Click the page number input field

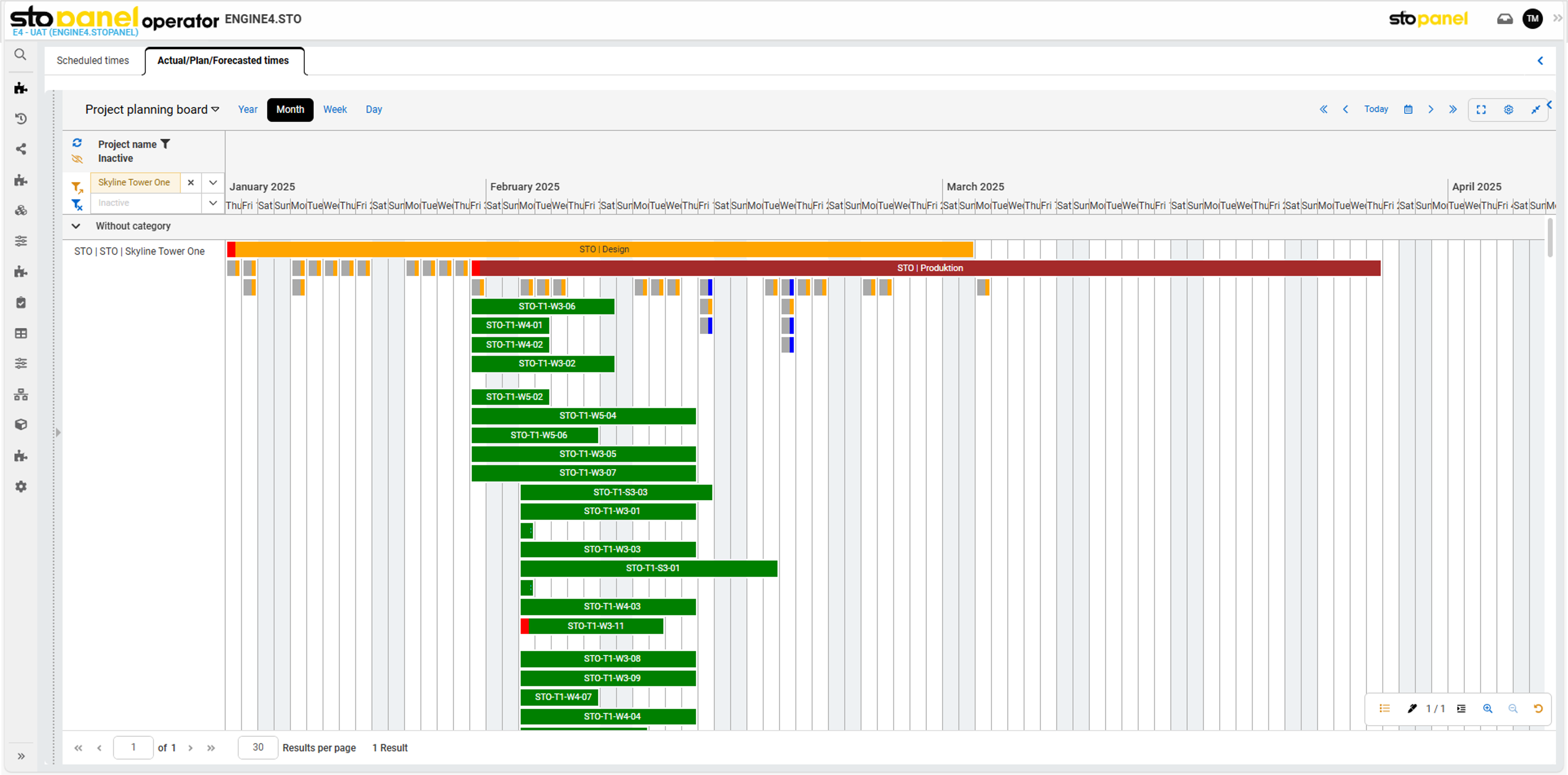pyautogui.click(x=133, y=748)
